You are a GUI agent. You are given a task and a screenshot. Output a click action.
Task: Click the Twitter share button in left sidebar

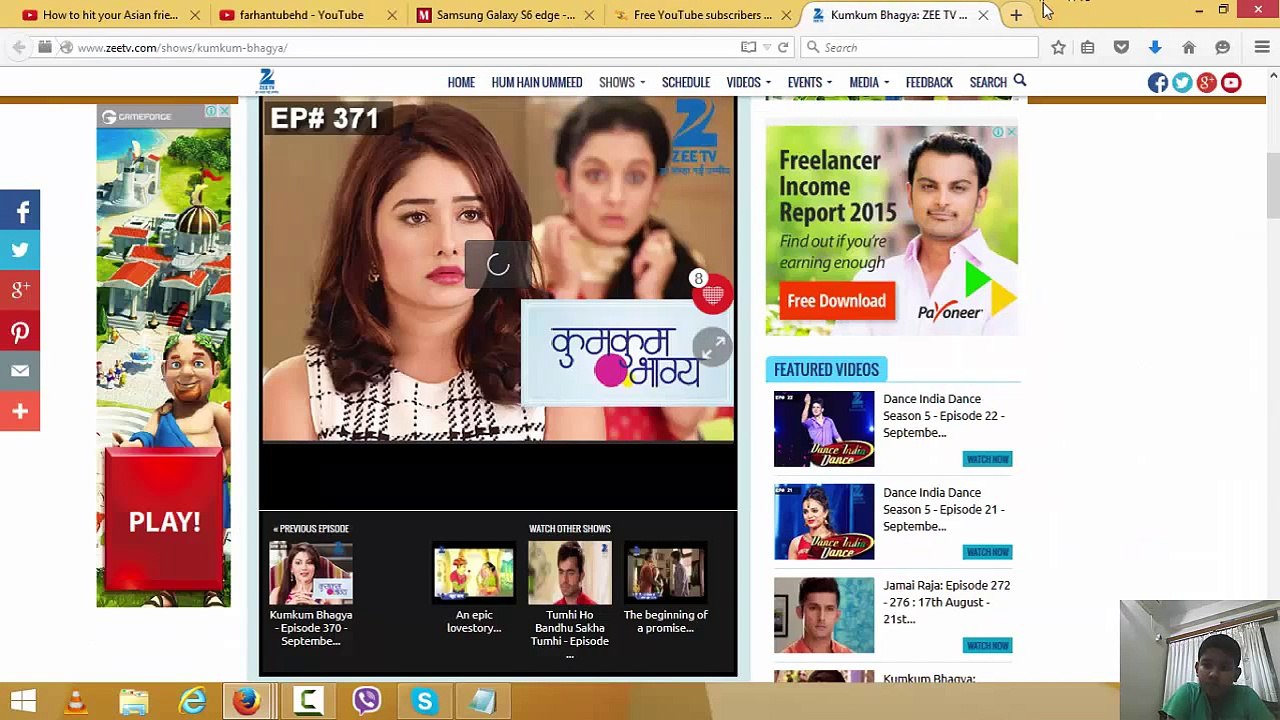tap(20, 251)
